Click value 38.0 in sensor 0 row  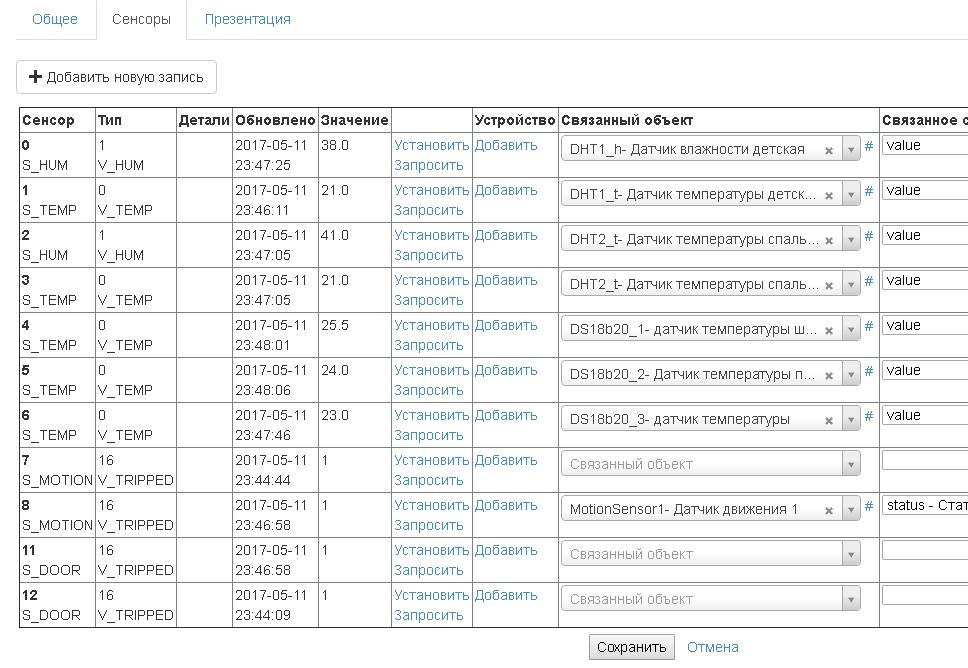pos(335,145)
